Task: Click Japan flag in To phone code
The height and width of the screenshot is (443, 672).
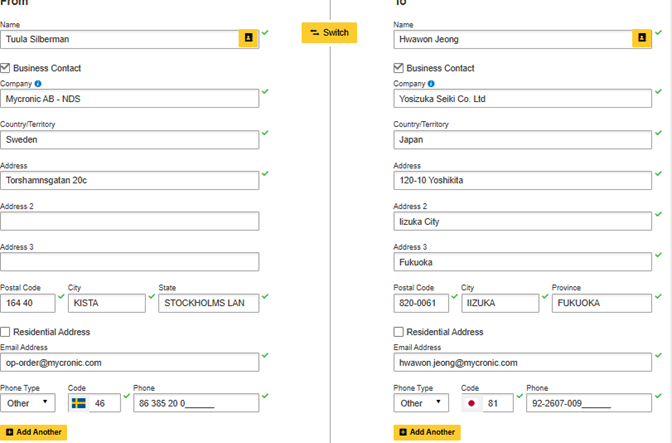Action: [471, 403]
